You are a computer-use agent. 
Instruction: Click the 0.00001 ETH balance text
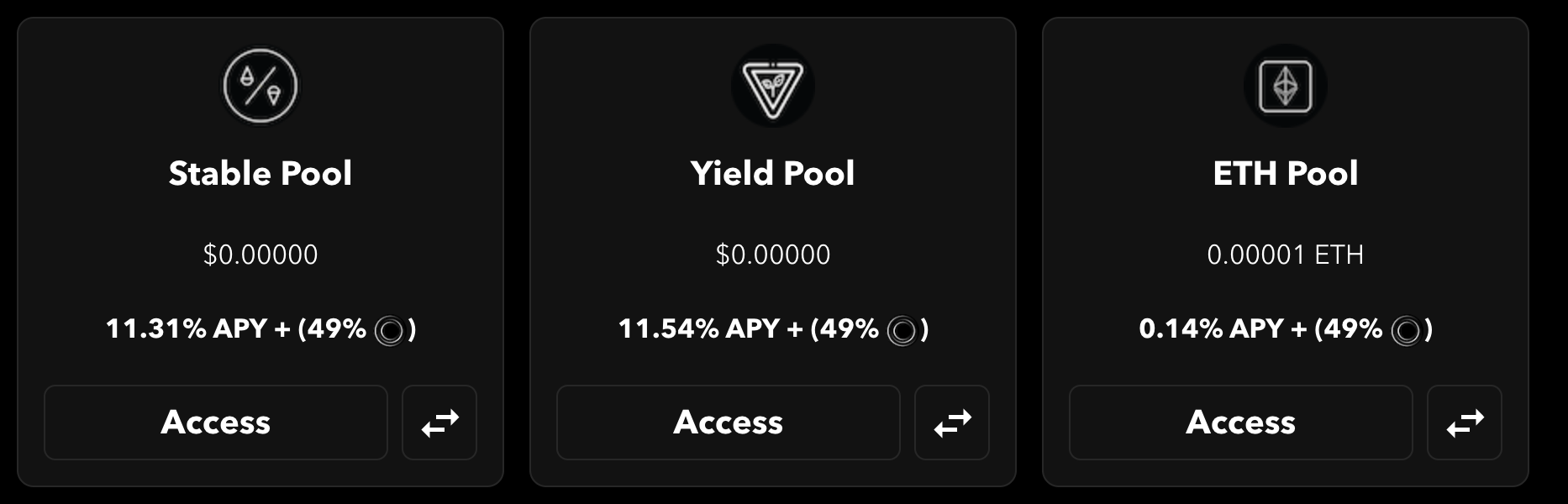[1285, 255]
